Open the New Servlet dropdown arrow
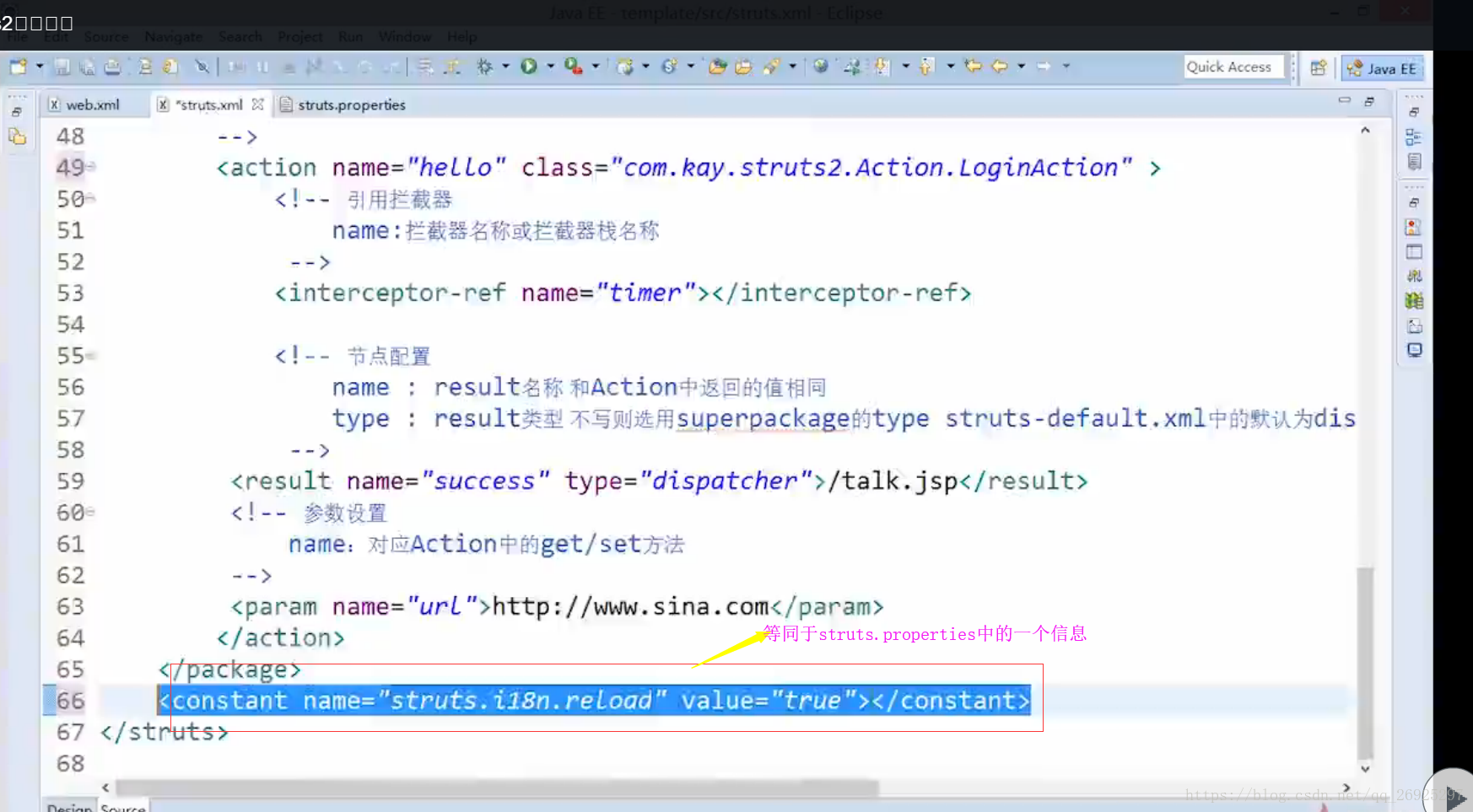1473x812 pixels. [x=690, y=66]
